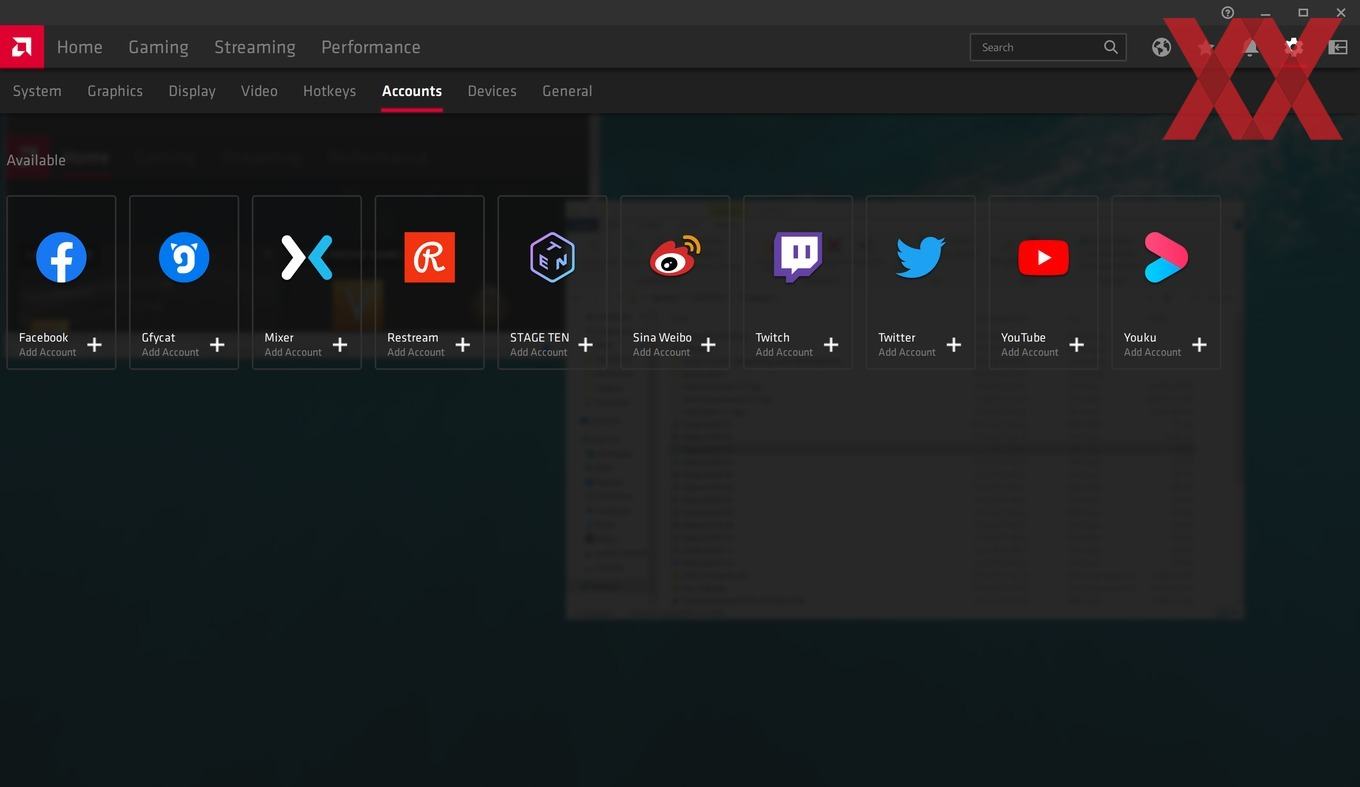1360x787 pixels.
Task: Click the Restream logo icon
Action: 429,257
